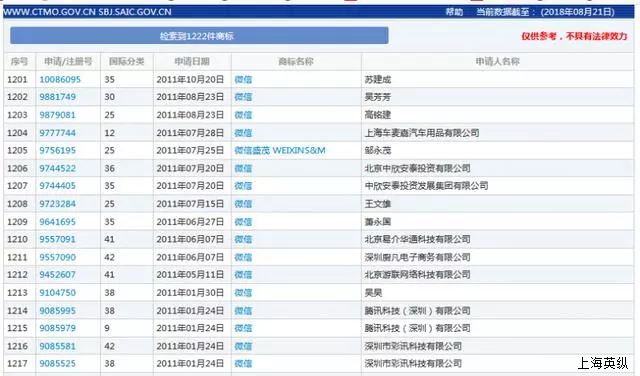
Task: Open registration number 10086095
Action: click(60, 80)
